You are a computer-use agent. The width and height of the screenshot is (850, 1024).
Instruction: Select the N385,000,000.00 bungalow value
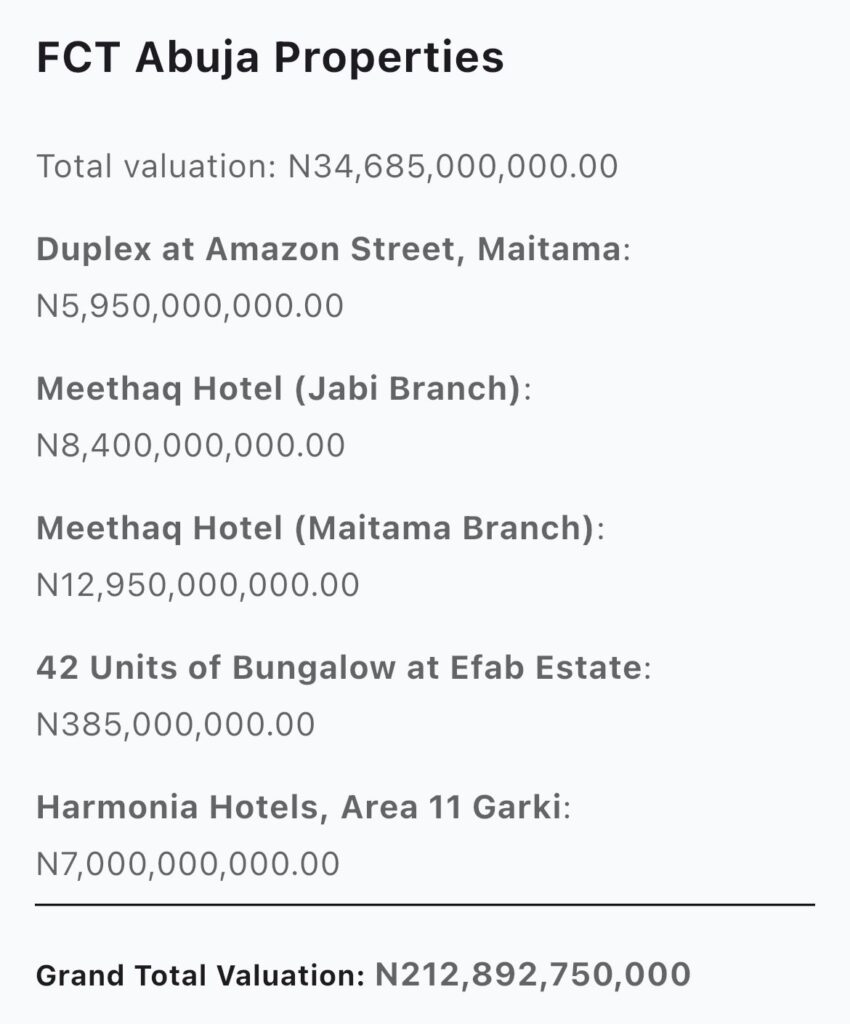tap(175, 723)
